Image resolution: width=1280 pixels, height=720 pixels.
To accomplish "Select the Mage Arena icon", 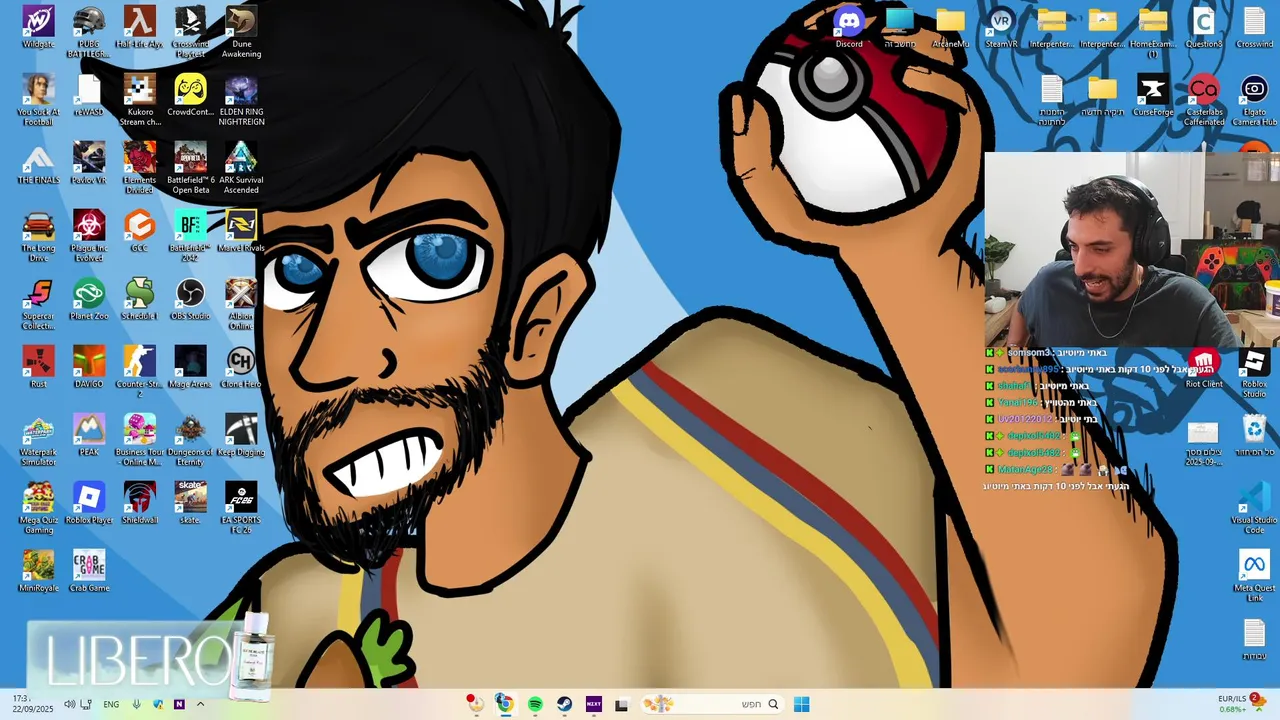I will 190,367.
